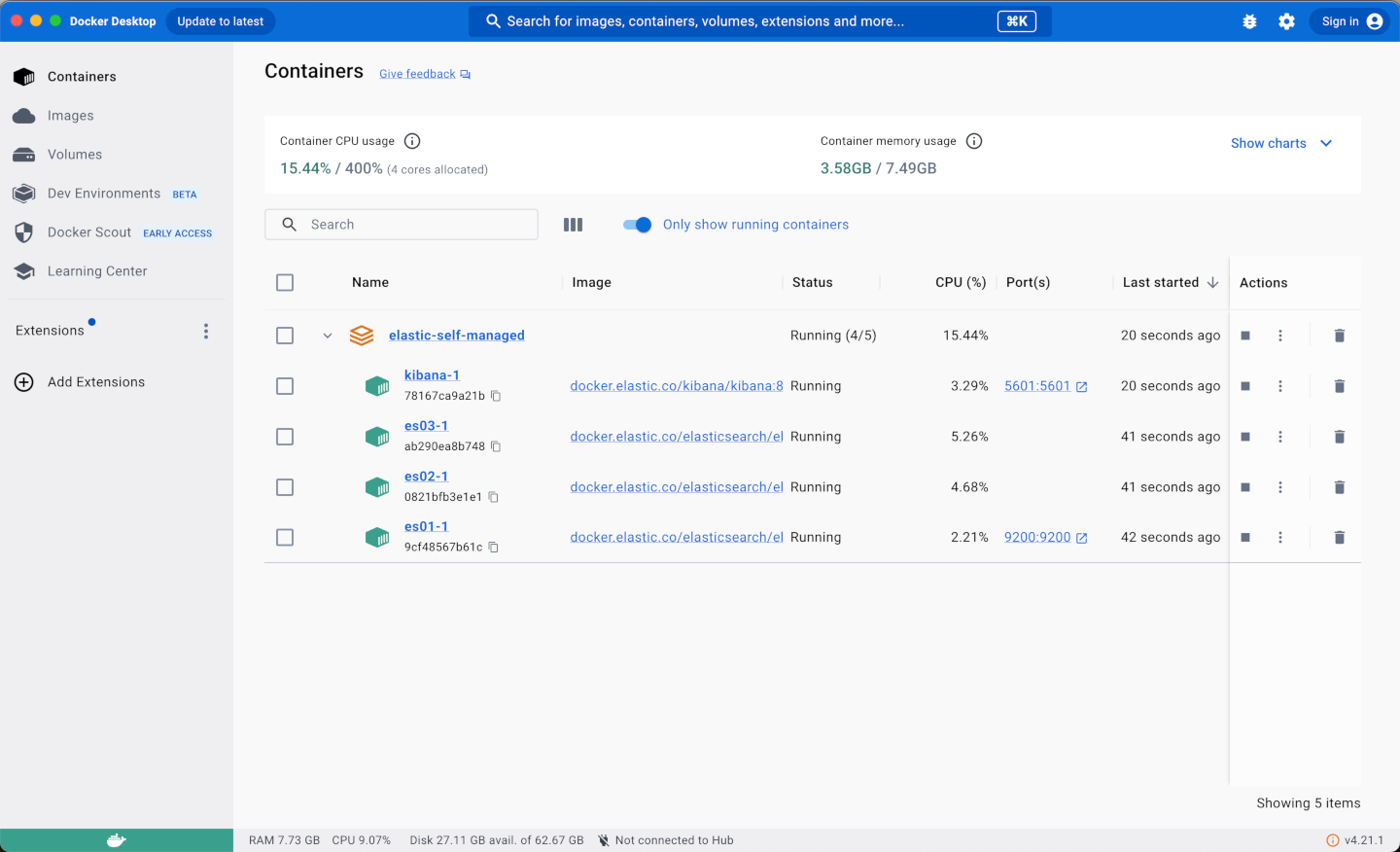The height and width of the screenshot is (852, 1400).
Task: Click Update to latest button
Action: (221, 21)
